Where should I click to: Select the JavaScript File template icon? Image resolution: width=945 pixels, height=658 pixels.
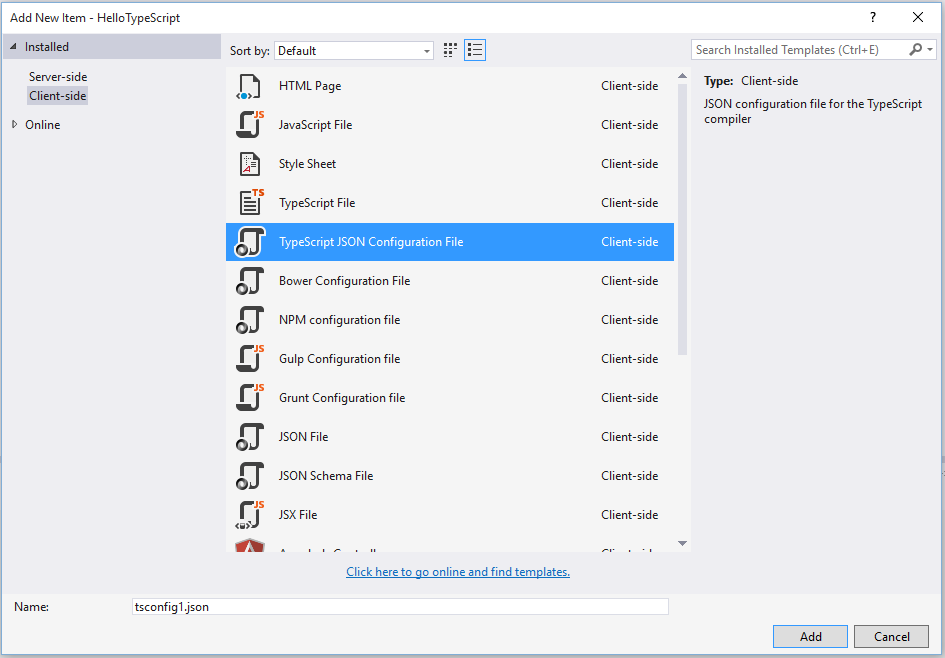[x=248, y=125]
